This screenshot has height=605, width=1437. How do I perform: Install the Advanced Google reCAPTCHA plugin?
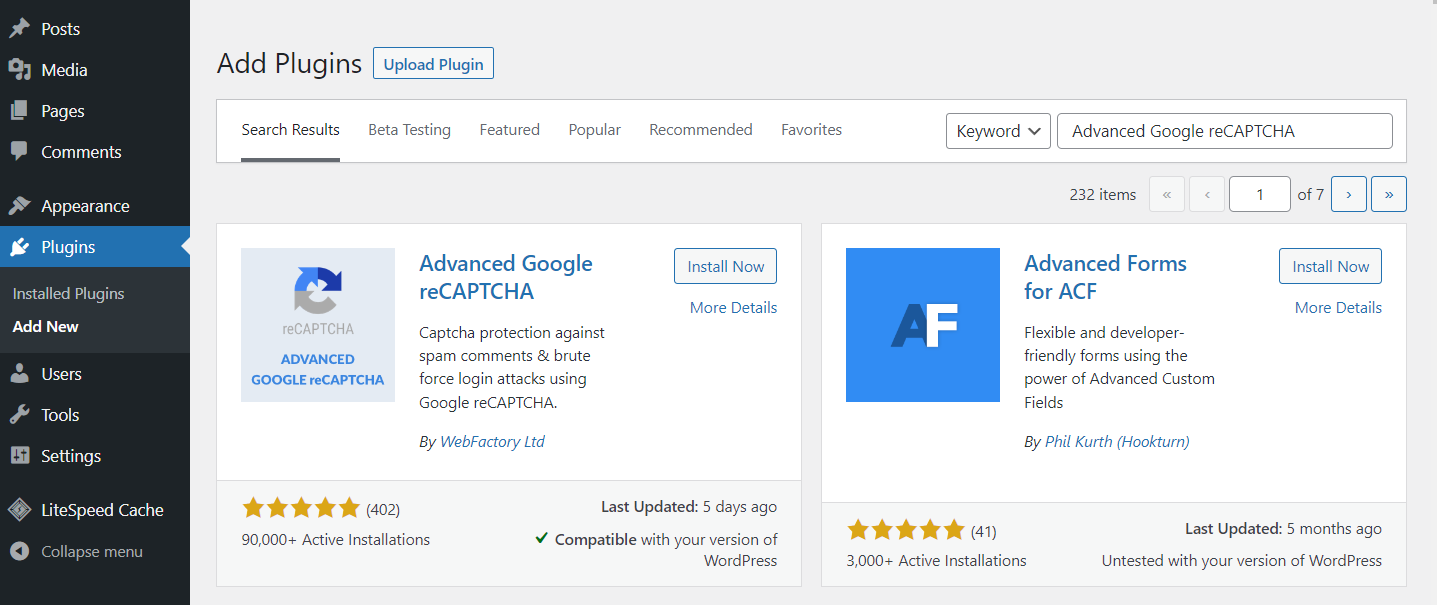pos(725,266)
